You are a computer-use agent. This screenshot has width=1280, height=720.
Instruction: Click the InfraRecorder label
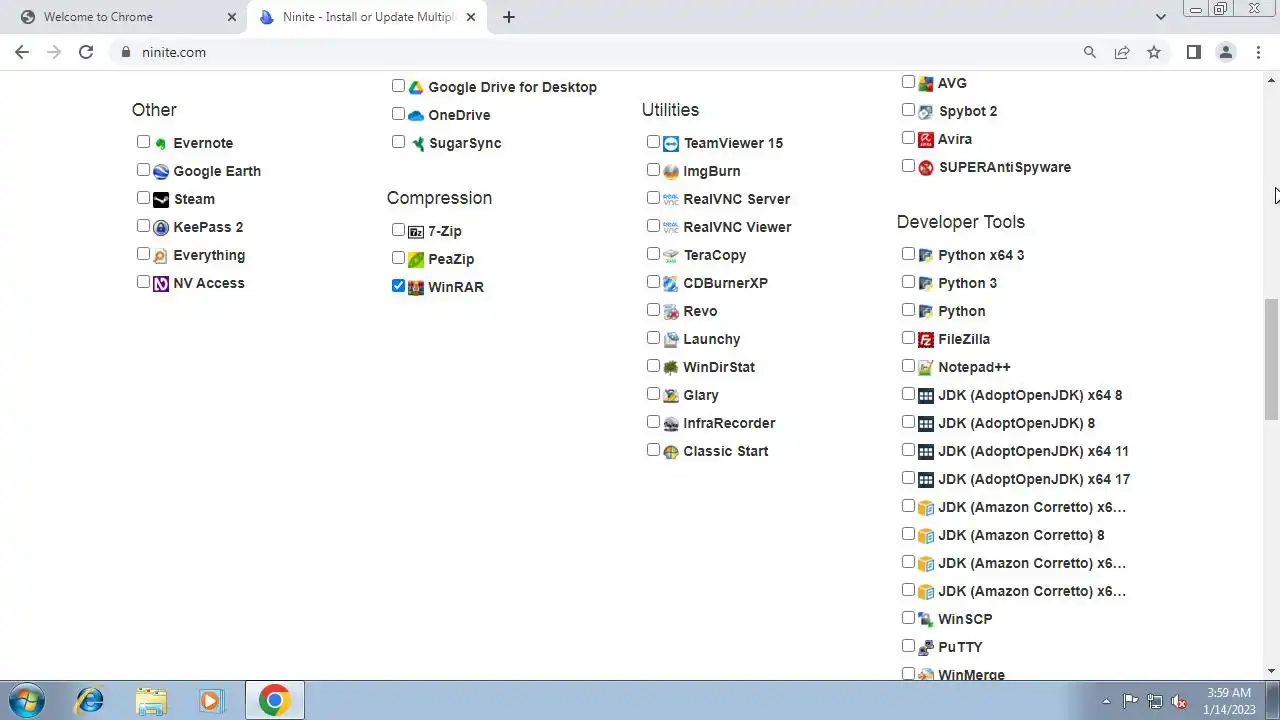[729, 423]
